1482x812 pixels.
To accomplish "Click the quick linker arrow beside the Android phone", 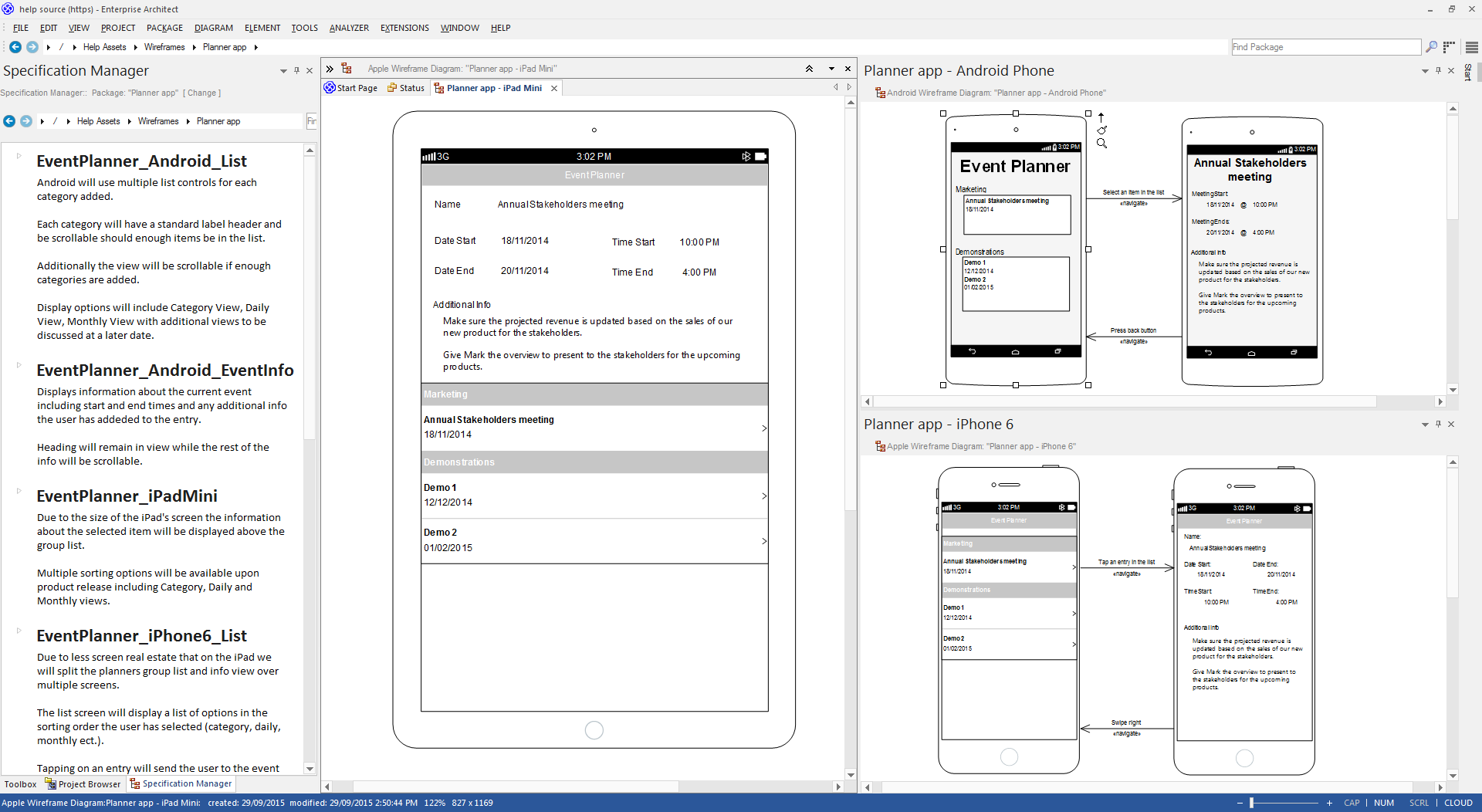I will (1101, 117).
